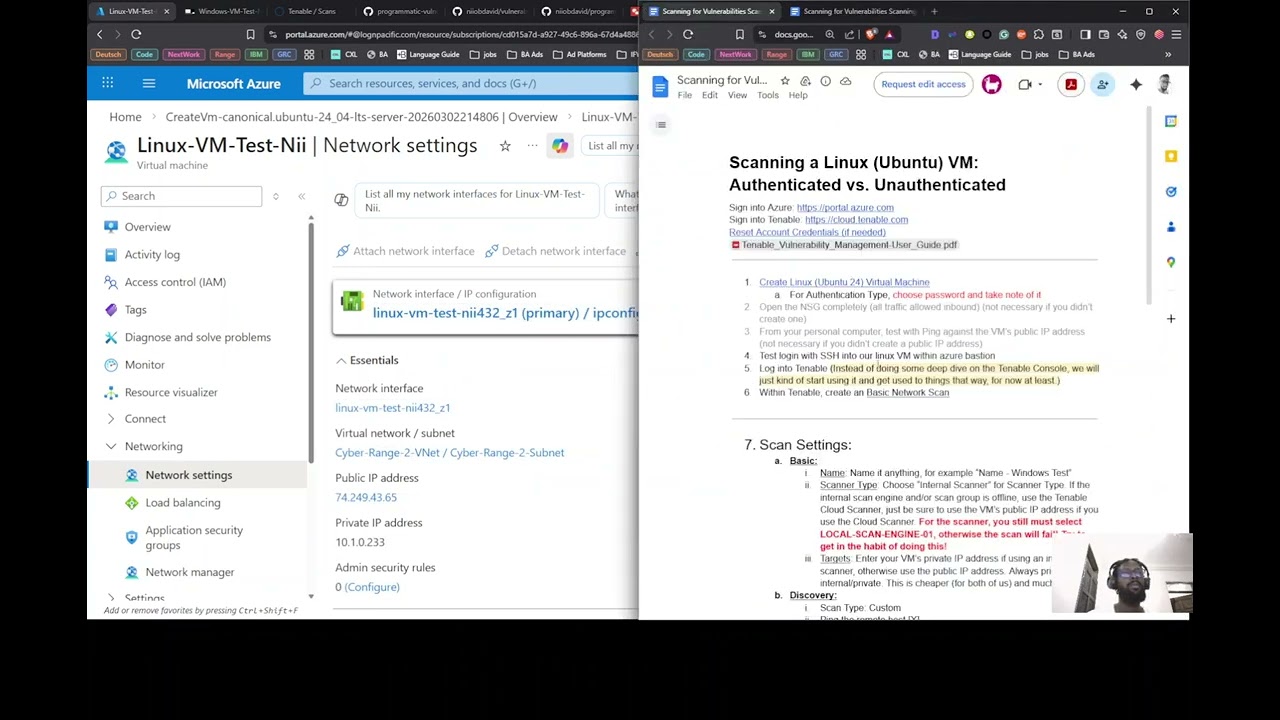Open the Copilot icon beside the title
This screenshot has width=1280, height=720.
pyautogui.click(x=560, y=146)
